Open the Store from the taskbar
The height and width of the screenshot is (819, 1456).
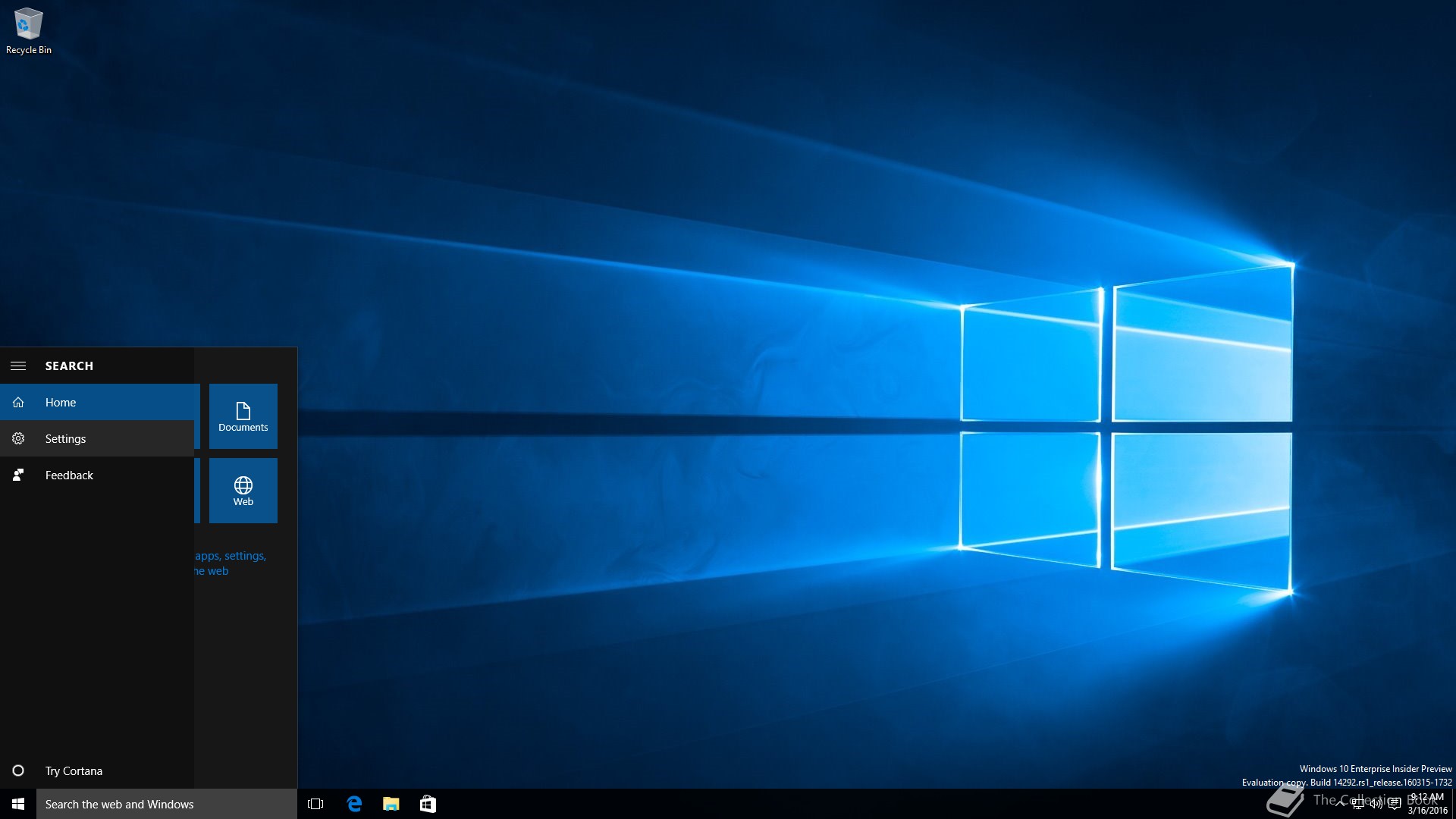pyautogui.click(x=428, y=804)
